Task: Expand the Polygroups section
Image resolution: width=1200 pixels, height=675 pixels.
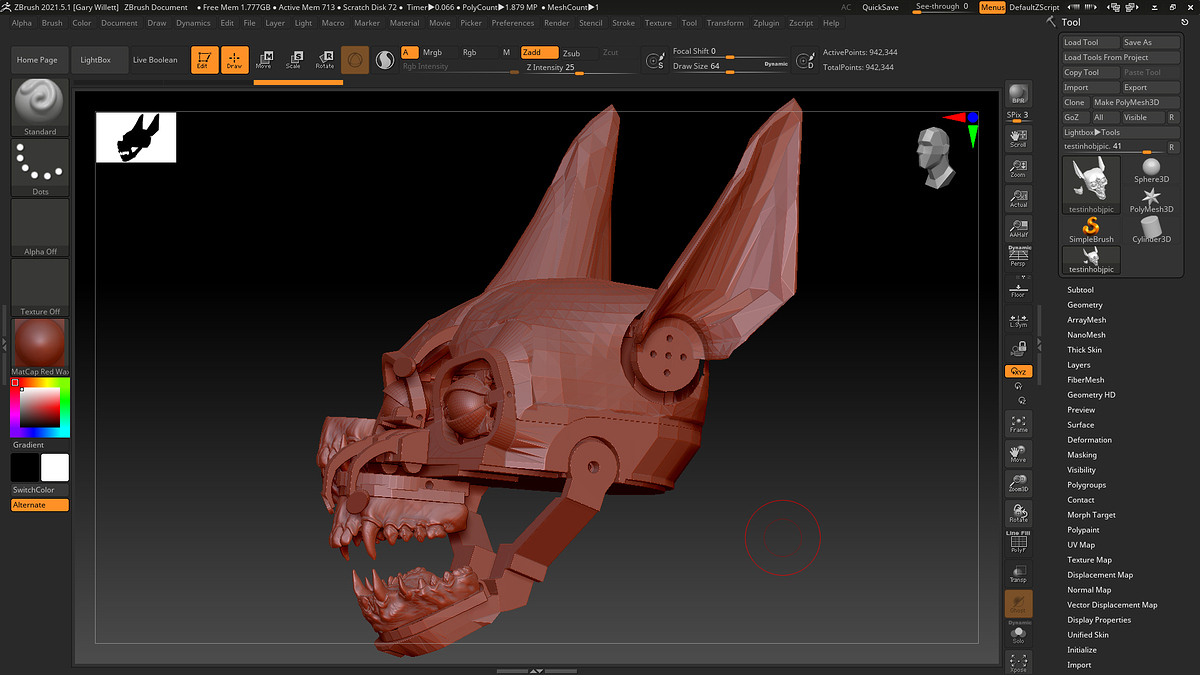Action: pos(1086,485)
